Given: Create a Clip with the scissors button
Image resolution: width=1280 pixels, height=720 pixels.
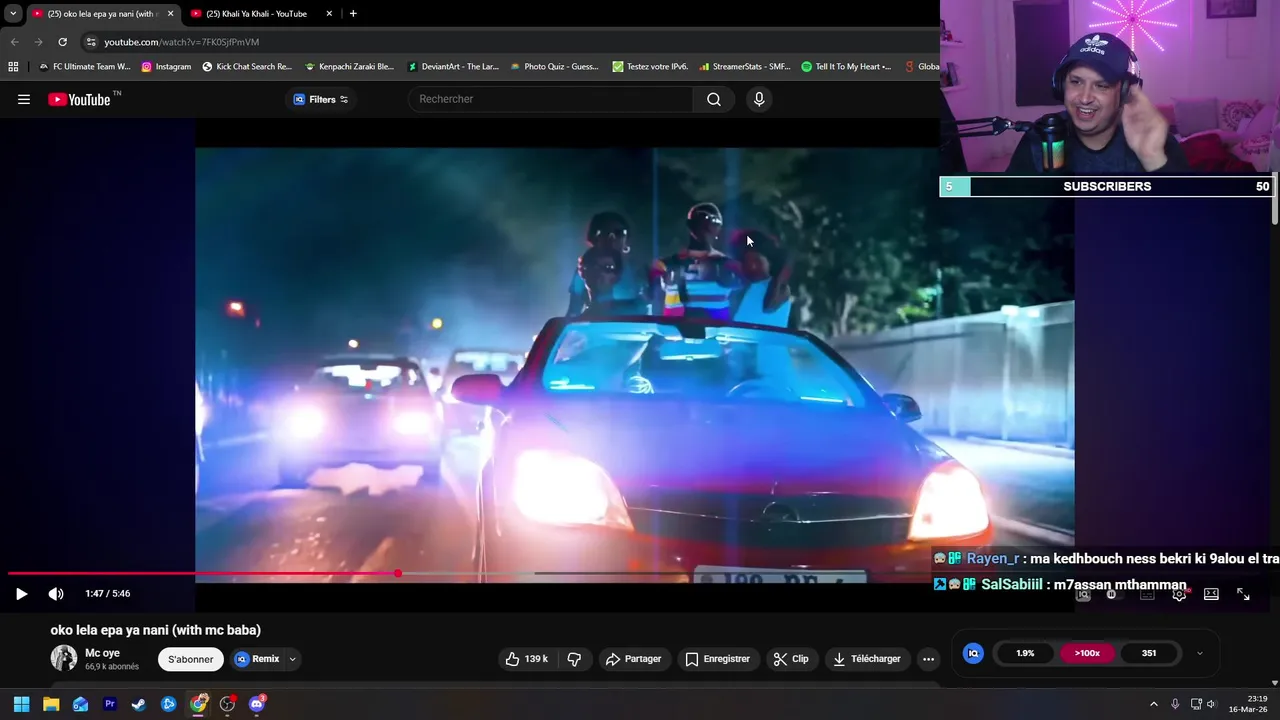Looking at the screenshot, I should pos(791,659).
